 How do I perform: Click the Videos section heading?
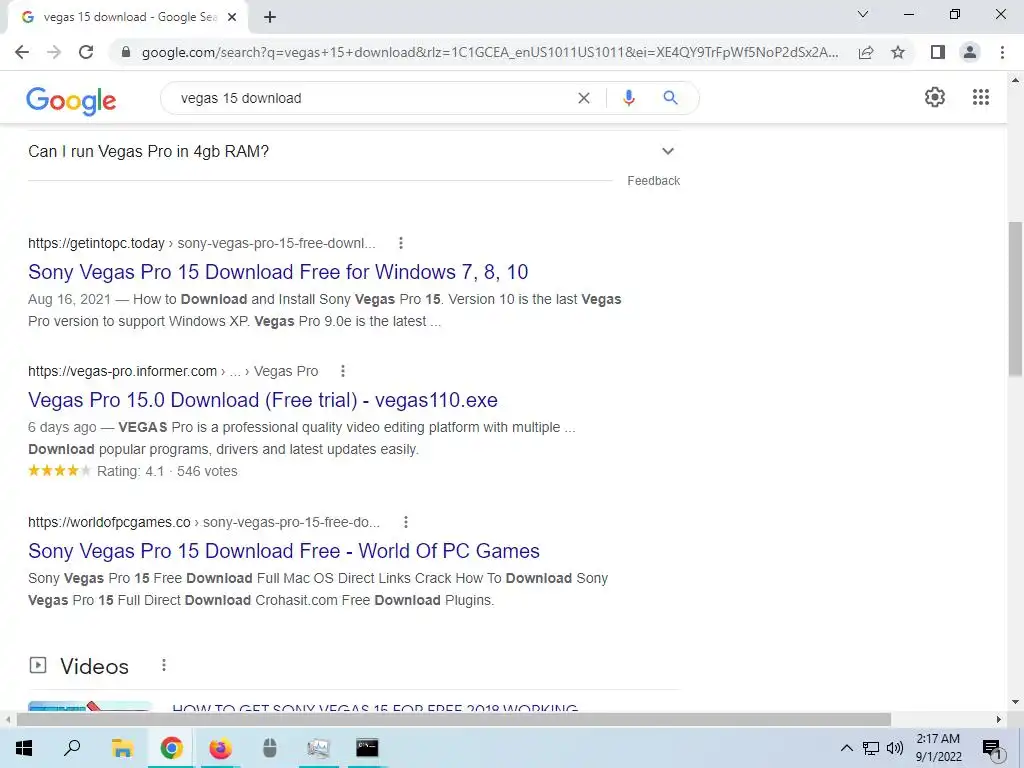point(95,666)
